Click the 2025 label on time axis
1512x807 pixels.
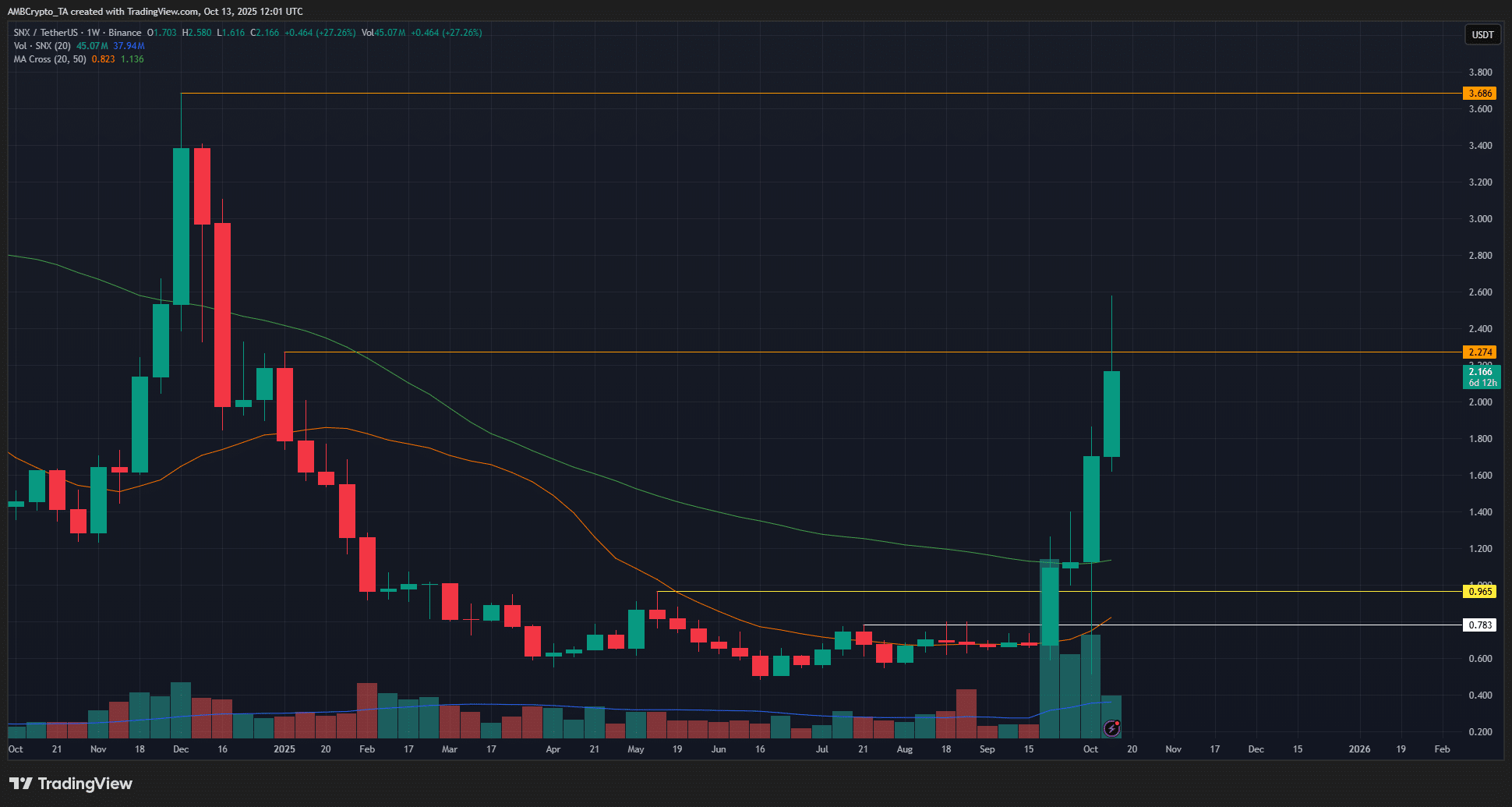(x=284, y=749)
